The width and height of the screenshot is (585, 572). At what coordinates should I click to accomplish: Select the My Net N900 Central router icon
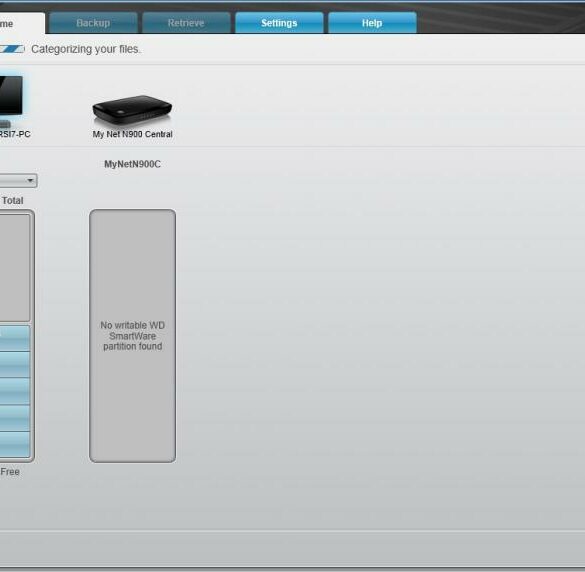click(x=132, y=110)
